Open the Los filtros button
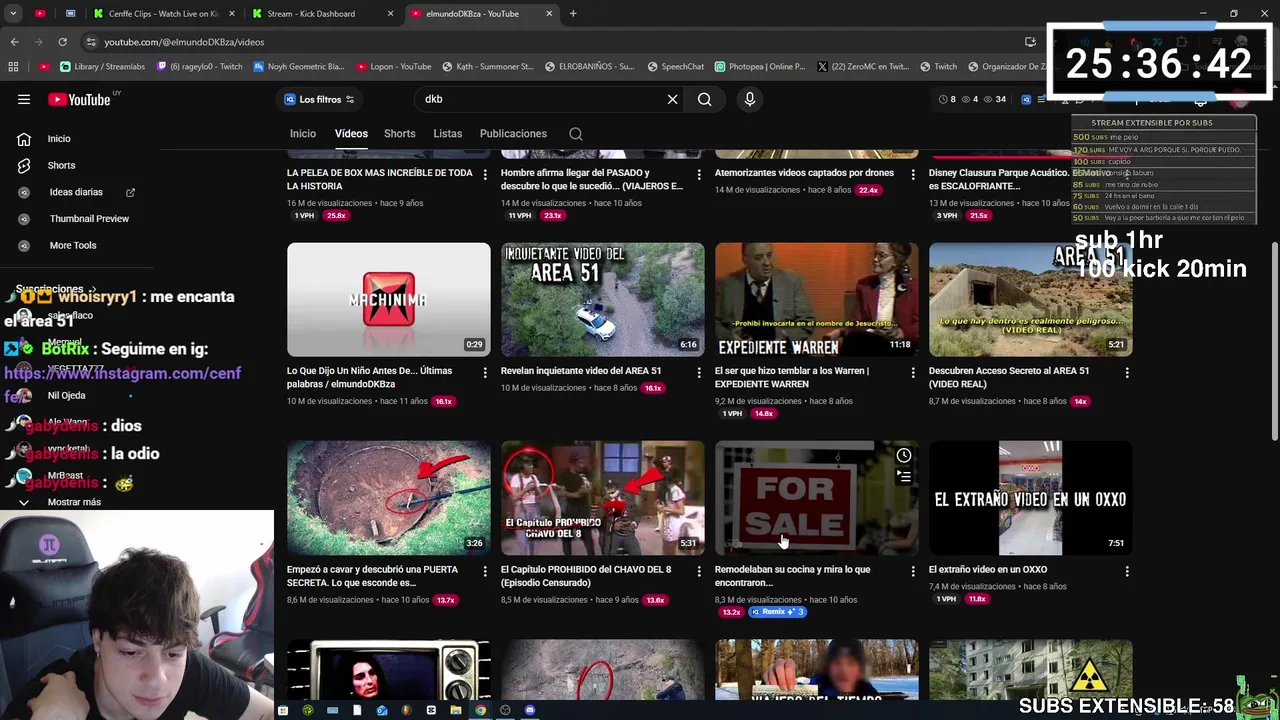This screenshot has width=1280, height=720. click(x=319, y=99)
